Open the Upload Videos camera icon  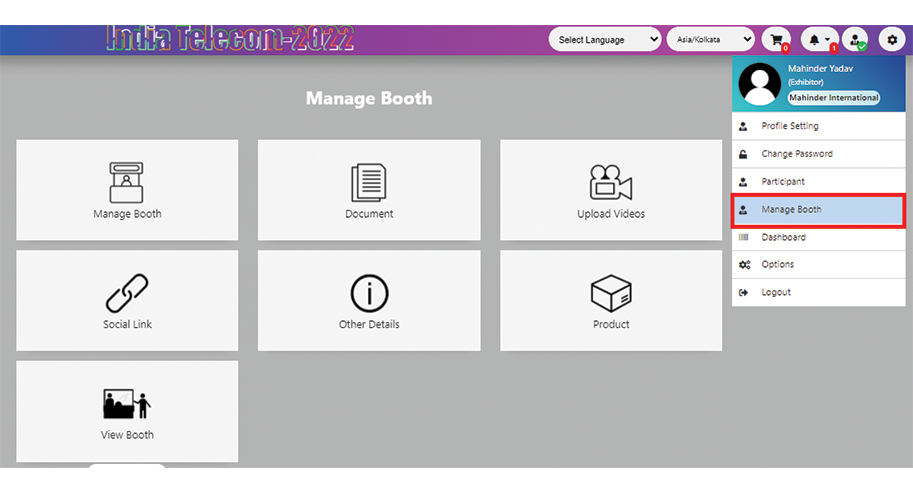(x=611, y=182)
